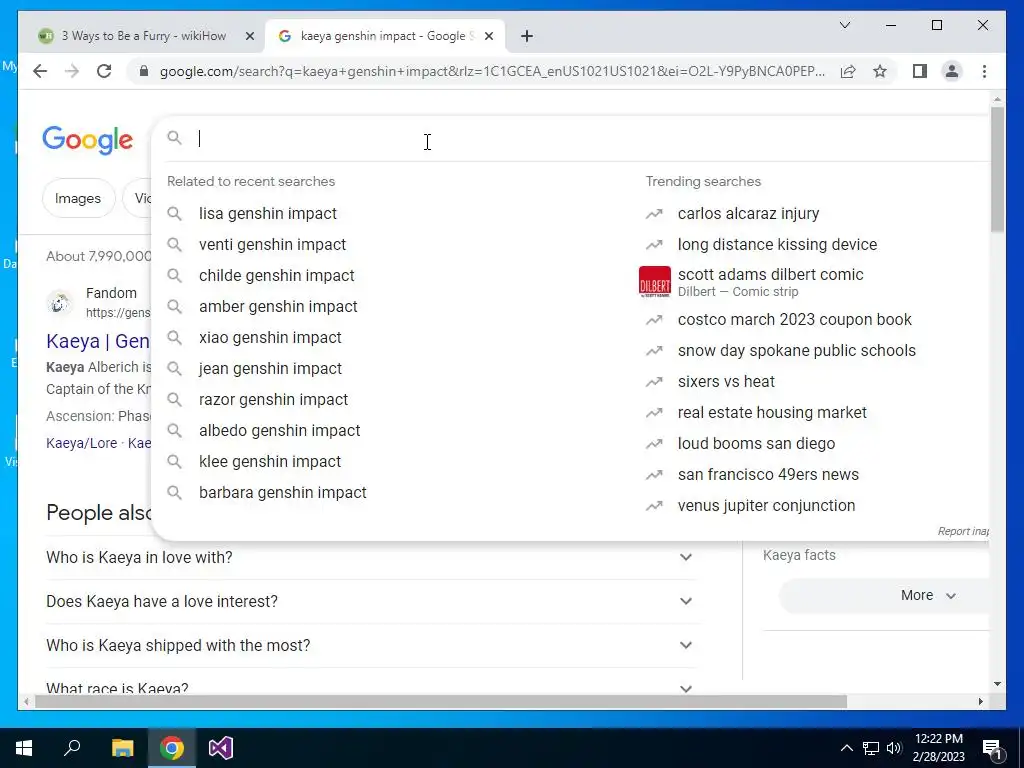Click in the Google search text field
The width and height of the screenshot is (1024, 768).
588,138
